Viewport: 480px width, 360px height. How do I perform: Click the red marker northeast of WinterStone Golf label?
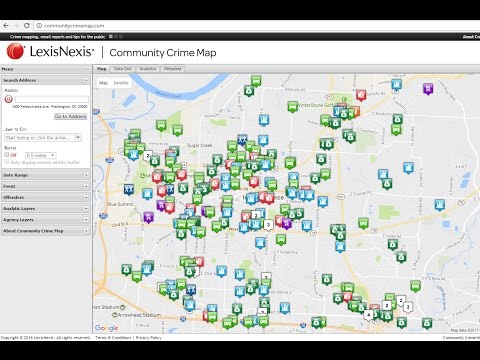click(x=361, y=95)
